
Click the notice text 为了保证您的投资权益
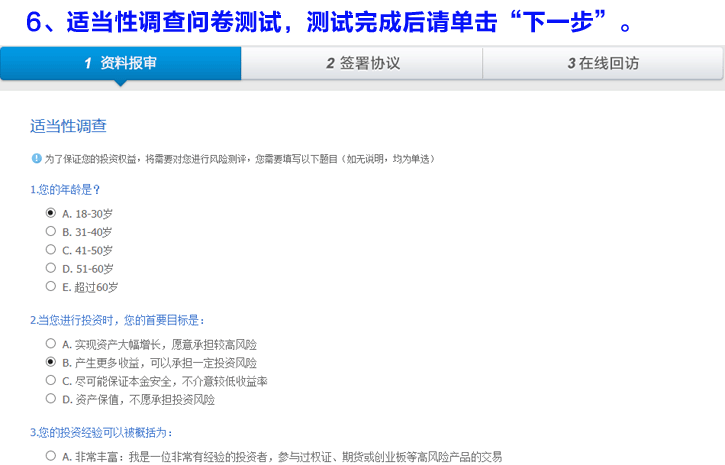pyautogui.click(x=240, y=159)
